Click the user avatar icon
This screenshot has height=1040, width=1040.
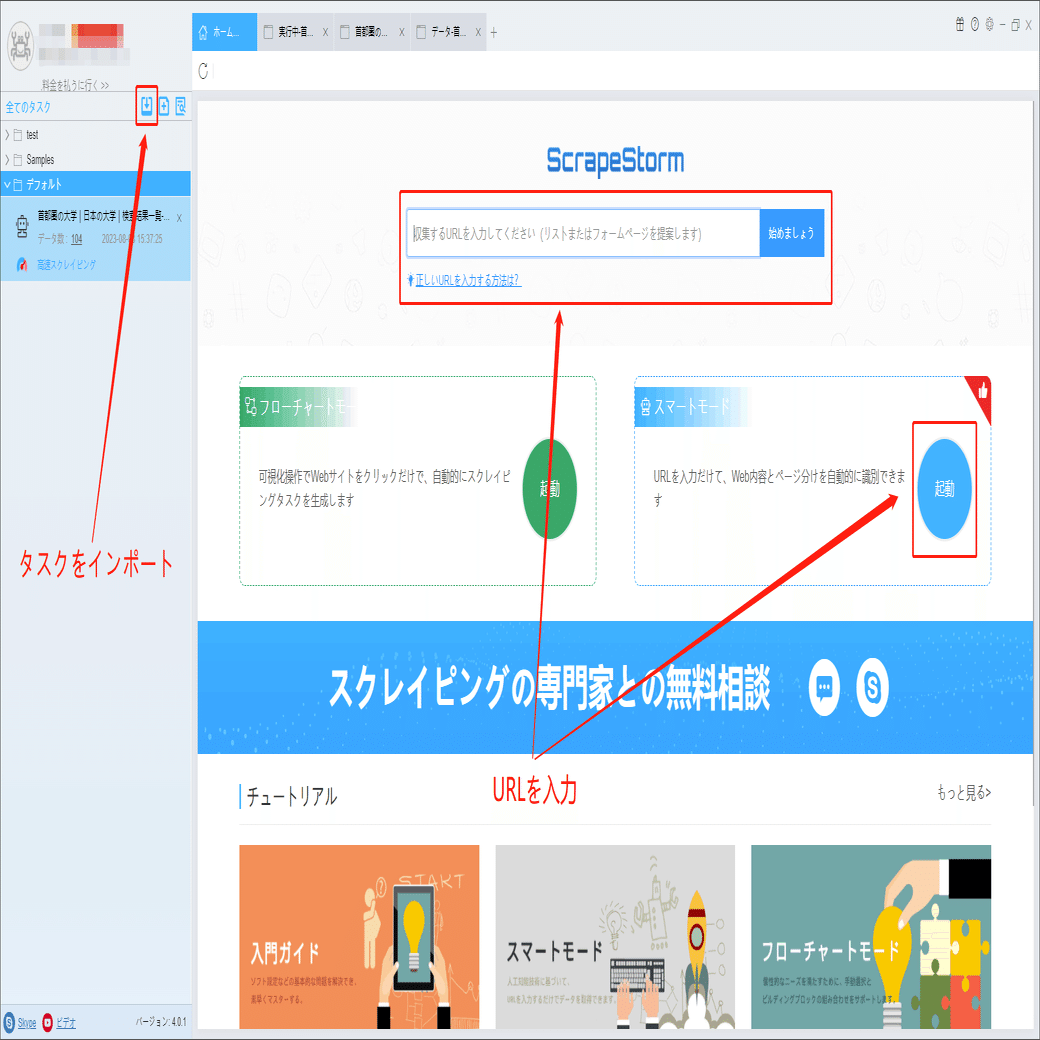tap(20, 46)
